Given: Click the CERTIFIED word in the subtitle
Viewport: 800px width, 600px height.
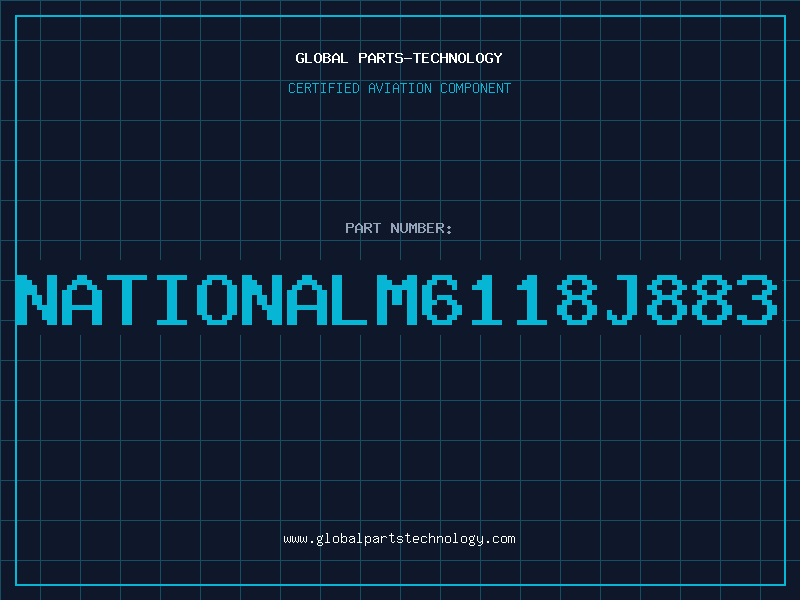Looking at the screenshot, I should tap(324, 88).
